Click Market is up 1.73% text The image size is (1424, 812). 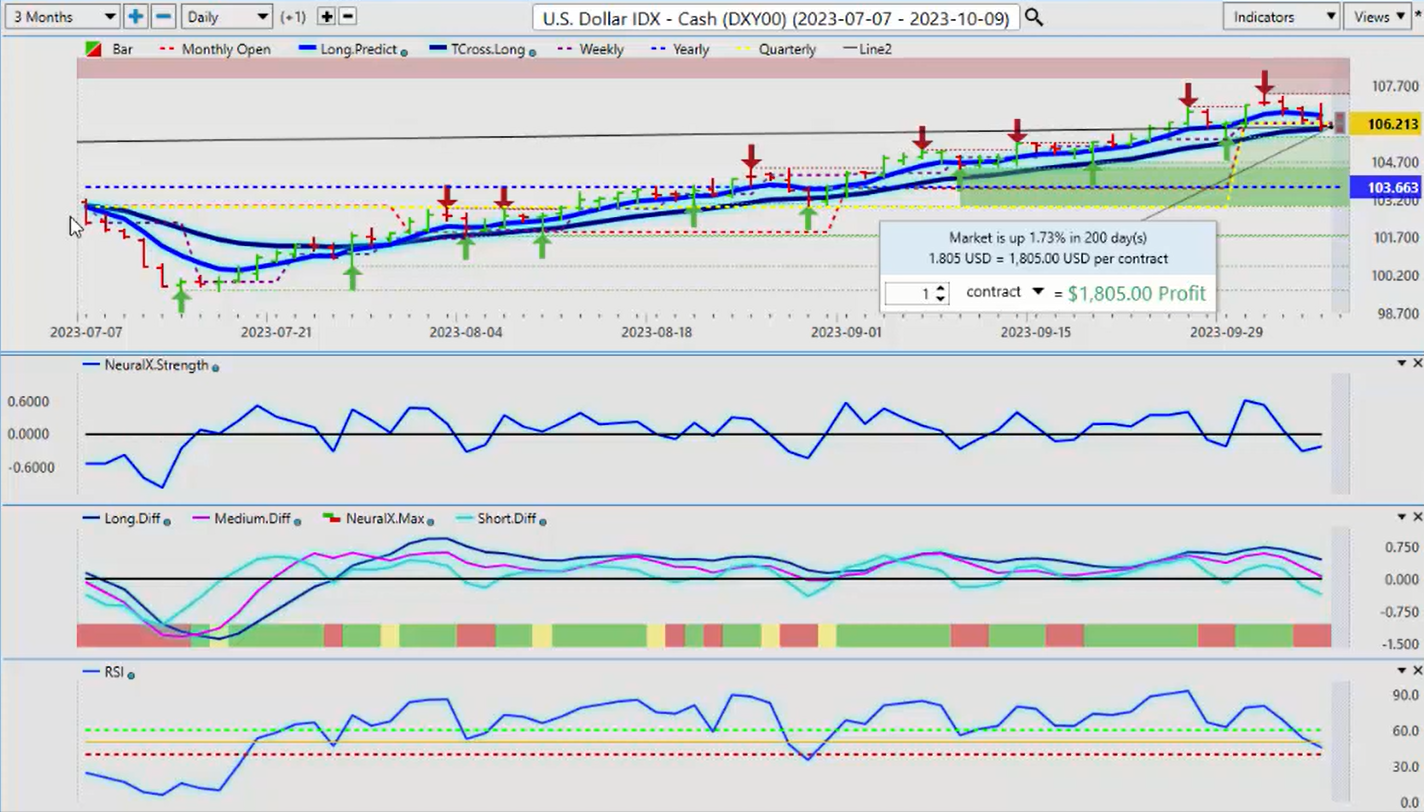pyautogui.click(x=1047, y=238)
